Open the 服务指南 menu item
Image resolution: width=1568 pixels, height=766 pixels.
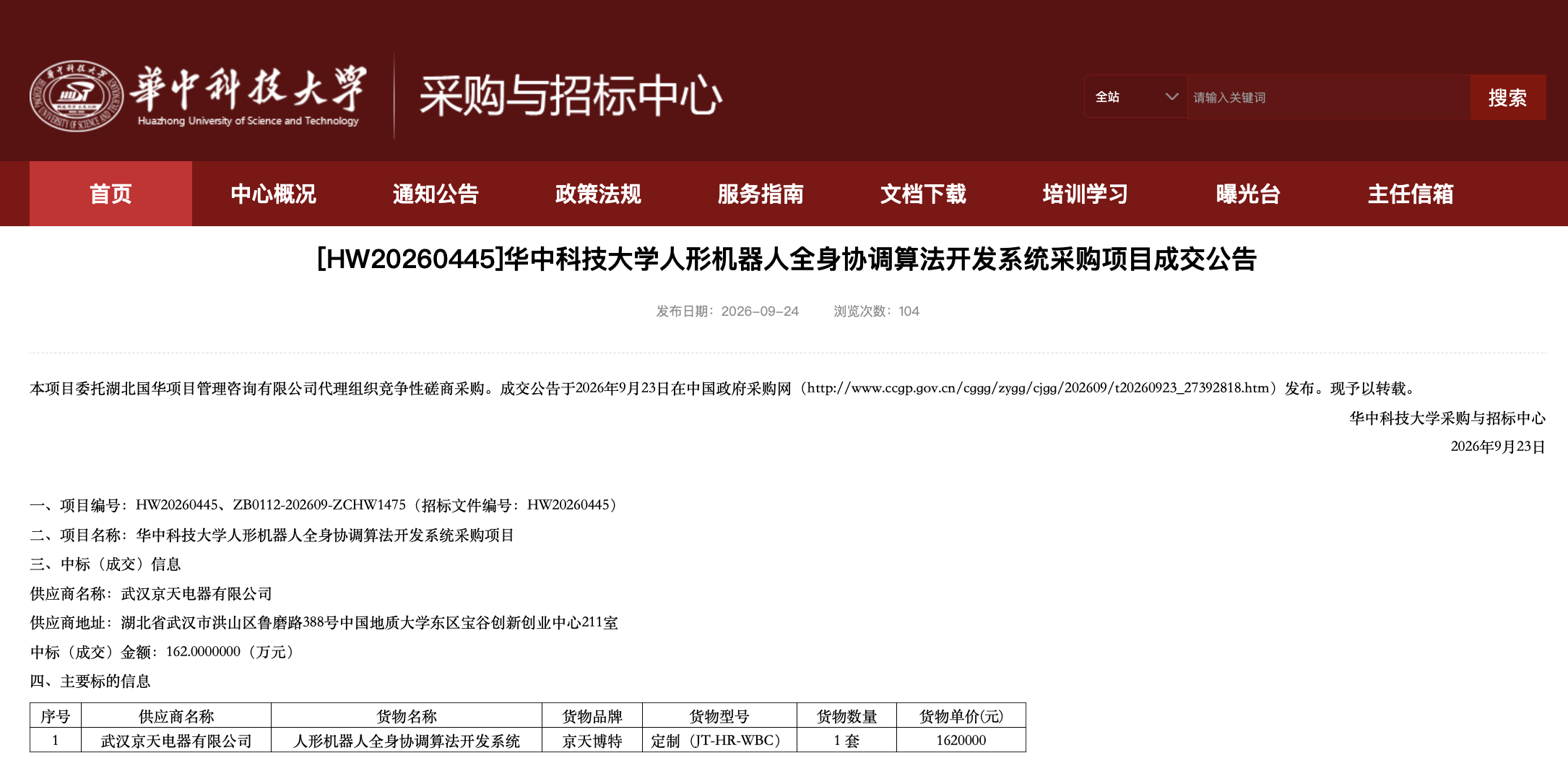click(x=761, y=194)
